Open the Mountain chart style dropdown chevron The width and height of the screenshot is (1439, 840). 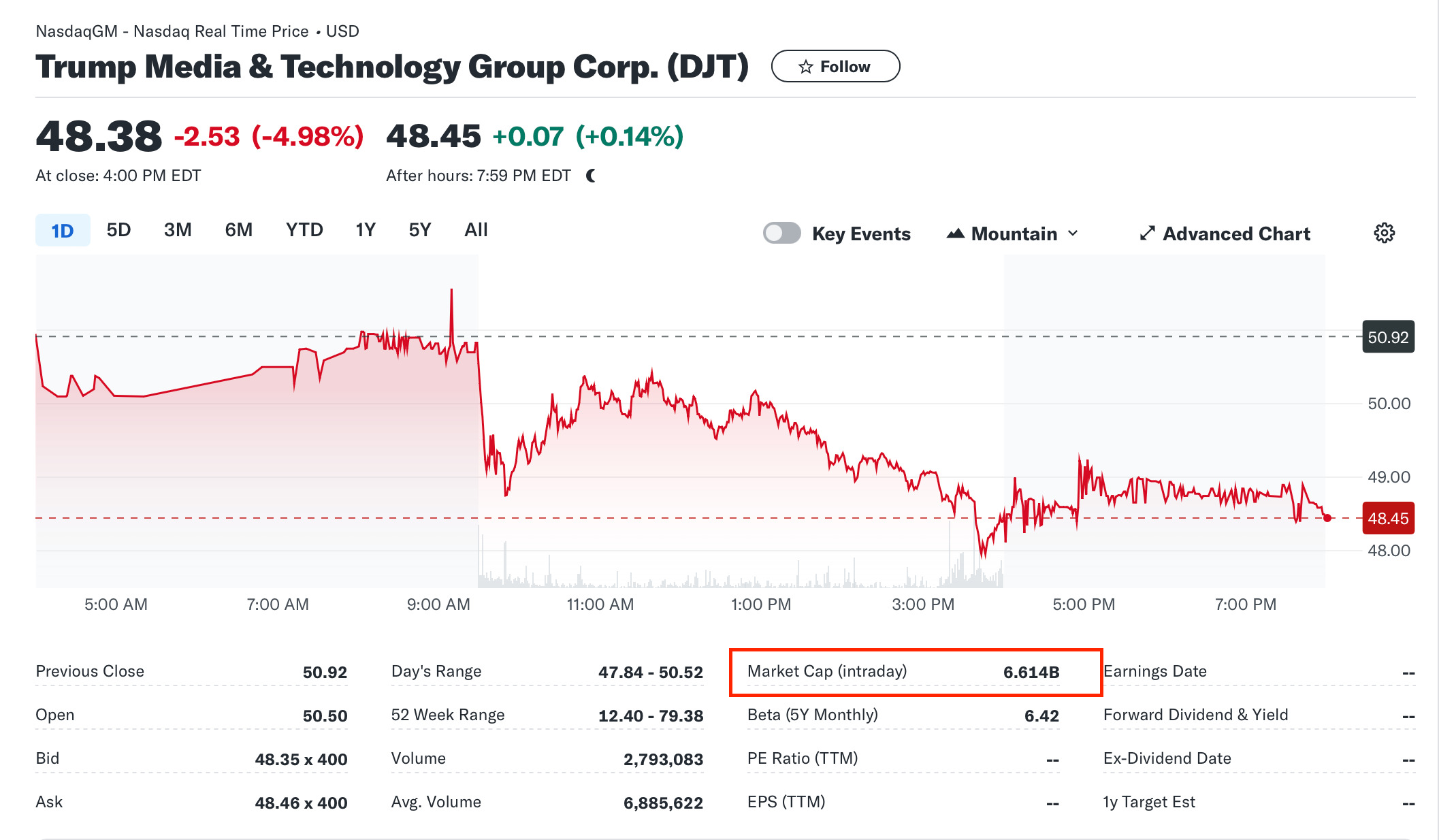tap(1073, 233)
